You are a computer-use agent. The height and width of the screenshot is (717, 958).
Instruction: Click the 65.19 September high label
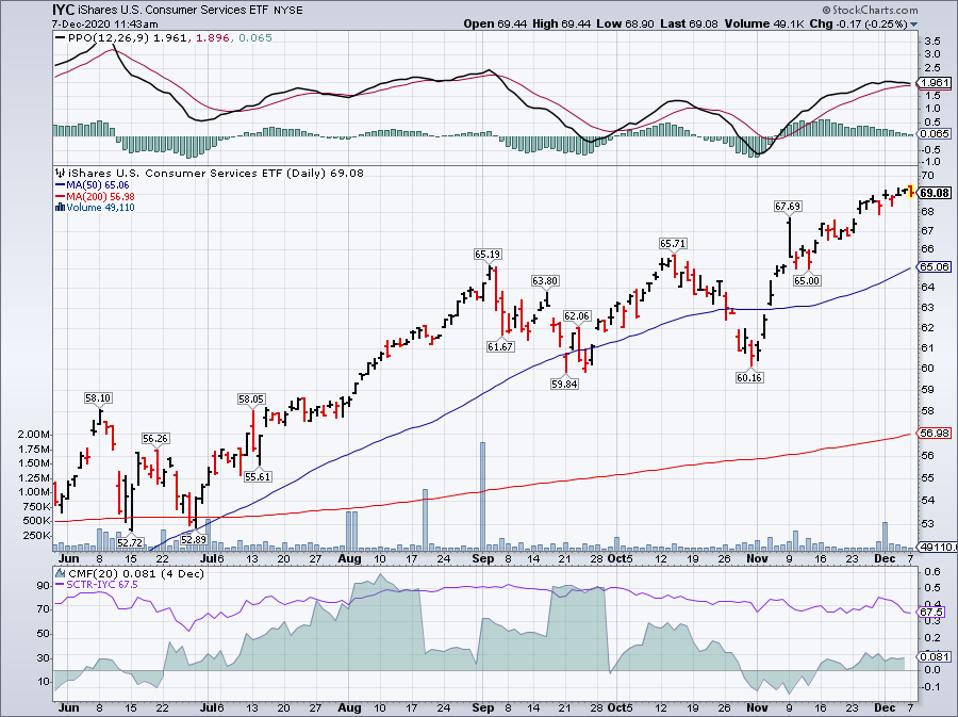[488, 253]
